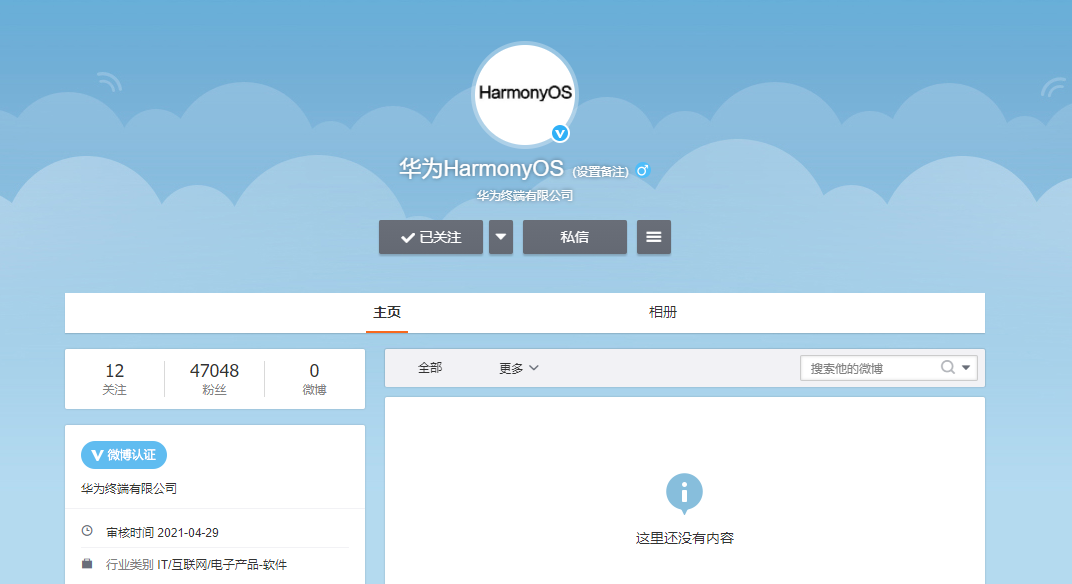
Task: Open the hamburger menu next to 私信
Action: pyautogui.click(x=654, y=237)
